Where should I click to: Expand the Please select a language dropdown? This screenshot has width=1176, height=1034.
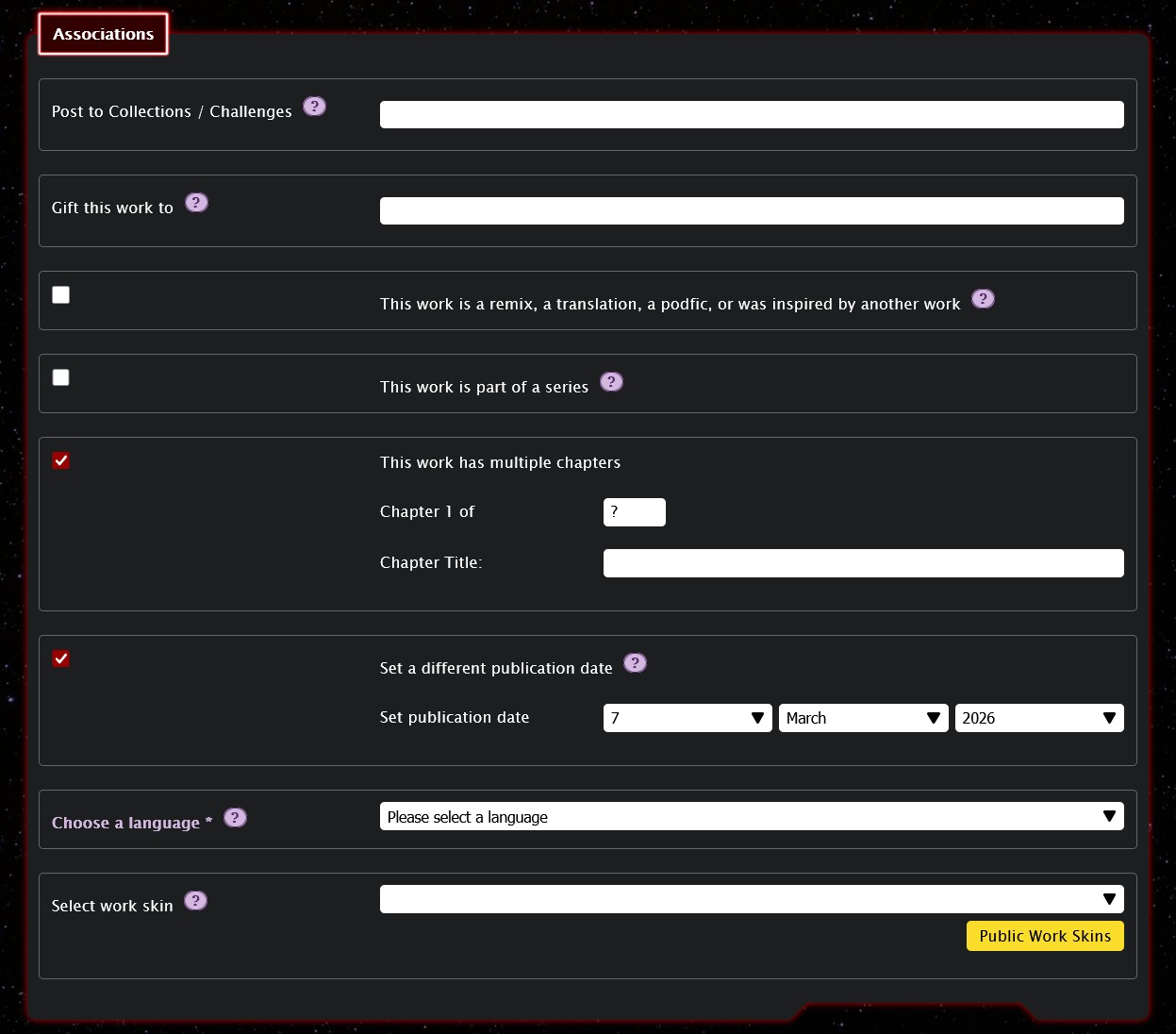tap(751, 817)
